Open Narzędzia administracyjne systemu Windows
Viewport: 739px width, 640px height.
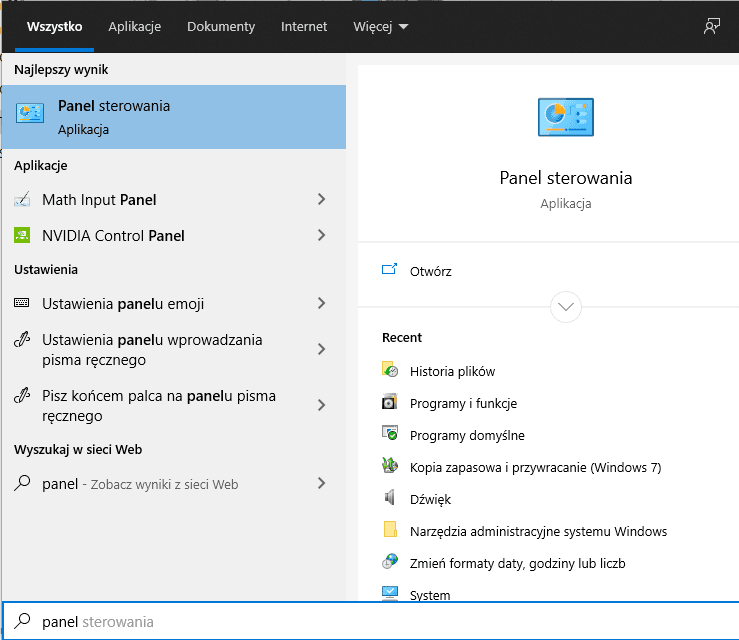(538, 531)
